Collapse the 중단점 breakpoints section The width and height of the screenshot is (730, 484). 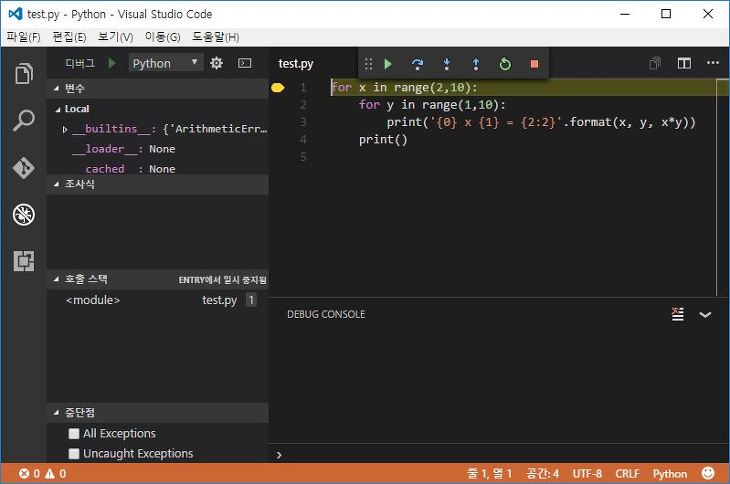tap(56, 412)
